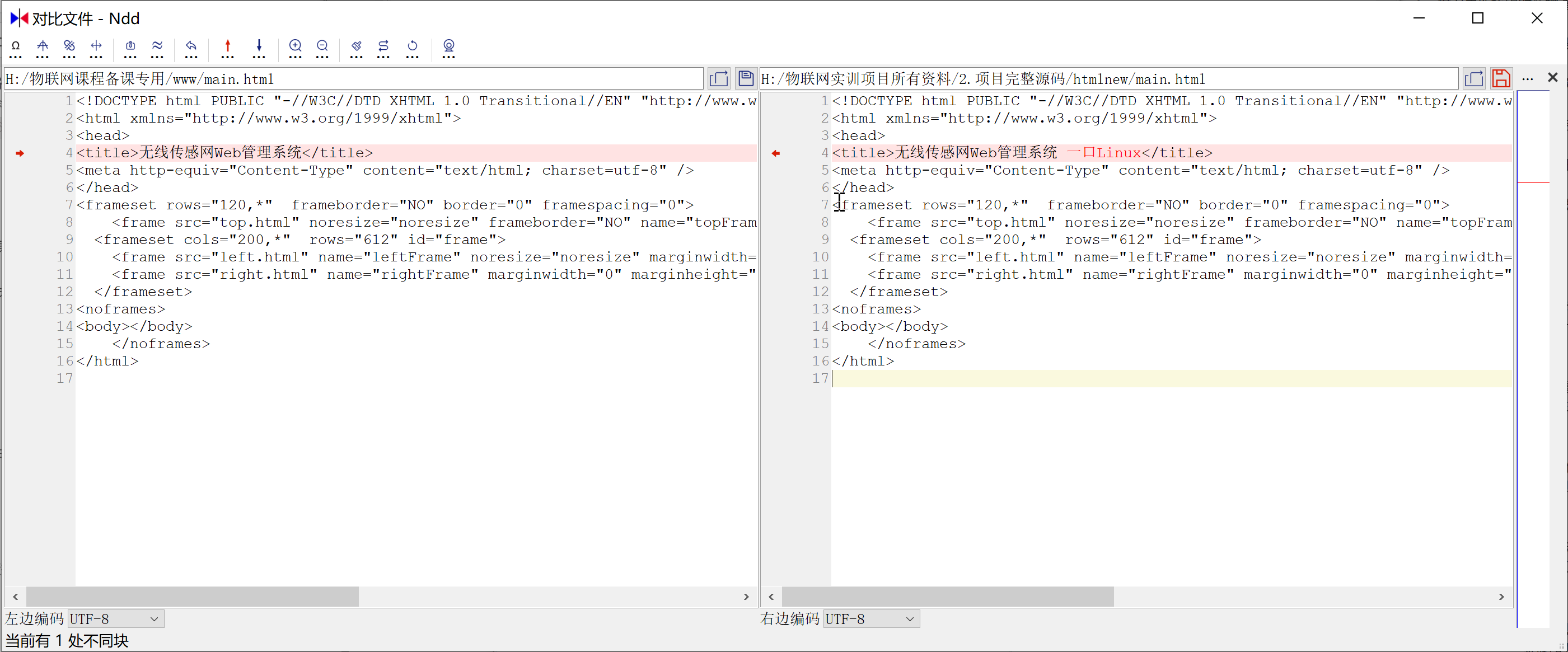The image size is (1568, 652).
Task: Jump to next difference with blue down arrow
Action: coord(259,46)
